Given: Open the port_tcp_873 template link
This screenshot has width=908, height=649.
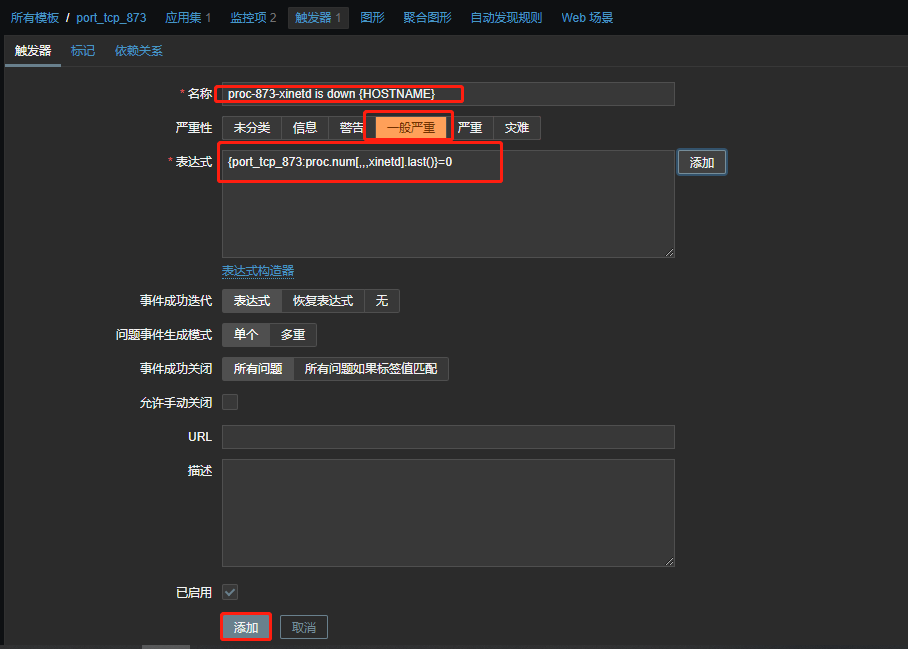Looking at the screenshot, I should pyautogui.click(x=111, y=18).
